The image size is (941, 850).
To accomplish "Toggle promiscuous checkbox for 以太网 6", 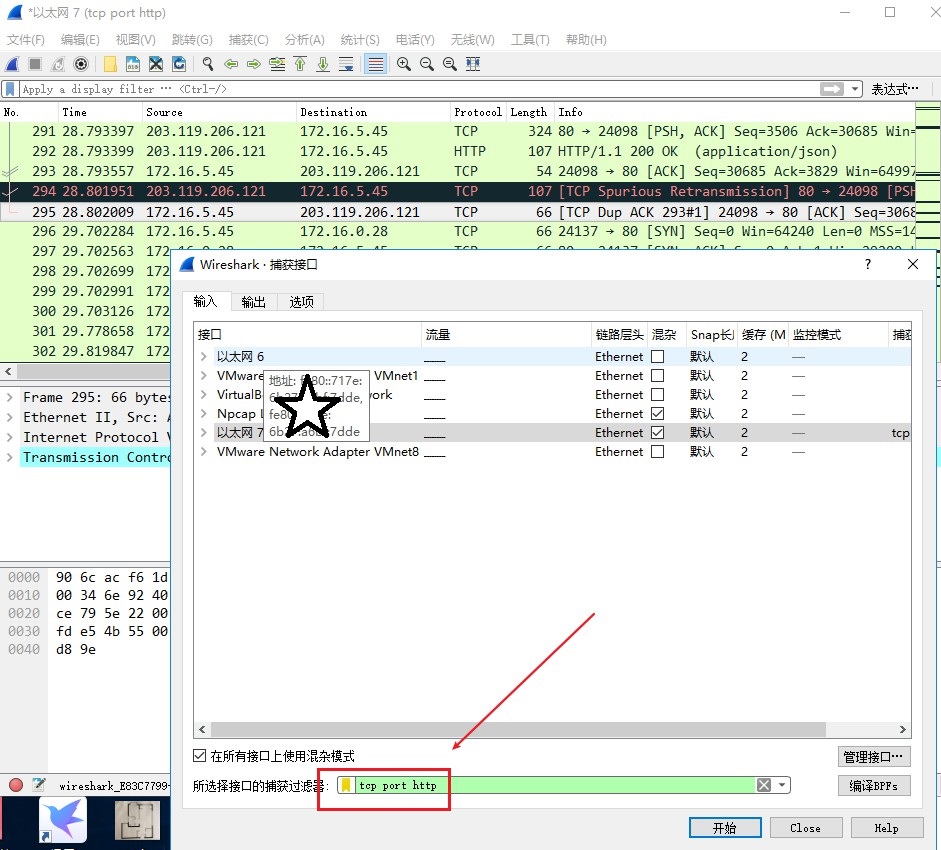I will (658, 357).
